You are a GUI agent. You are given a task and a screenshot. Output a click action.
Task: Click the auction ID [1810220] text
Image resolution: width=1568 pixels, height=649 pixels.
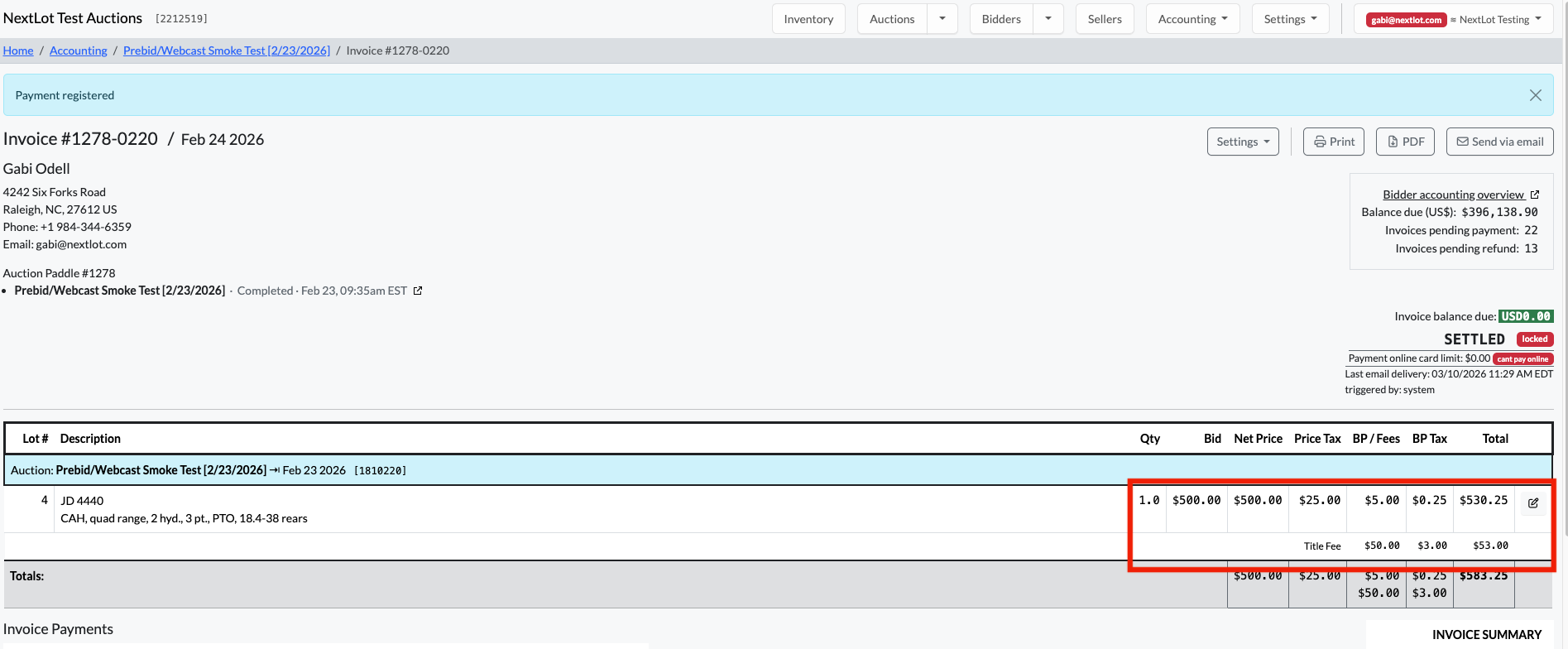[380, 470]
